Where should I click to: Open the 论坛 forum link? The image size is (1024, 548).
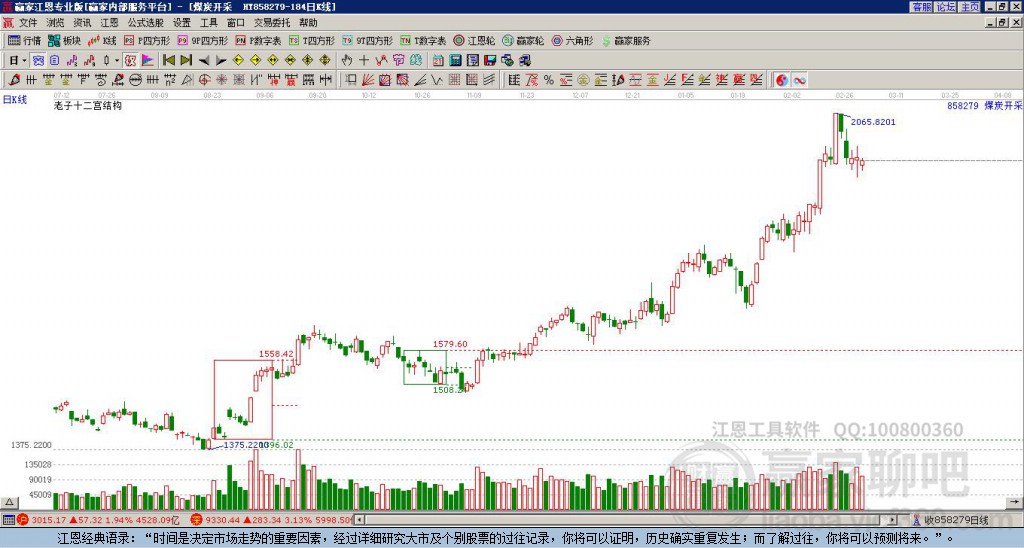point(945,6)
